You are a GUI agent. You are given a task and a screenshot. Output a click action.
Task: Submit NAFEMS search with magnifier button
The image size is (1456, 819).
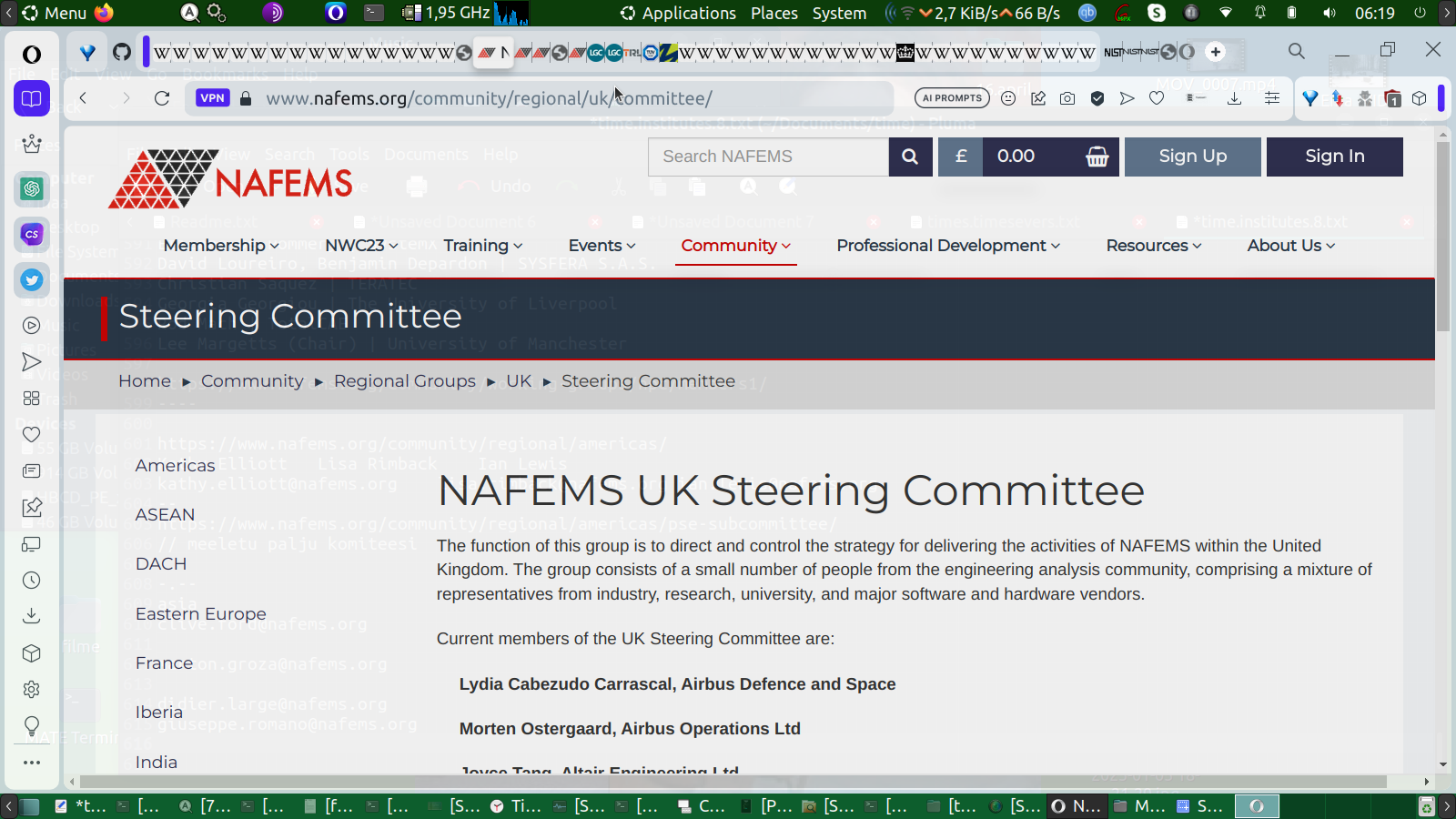[910, 157]
